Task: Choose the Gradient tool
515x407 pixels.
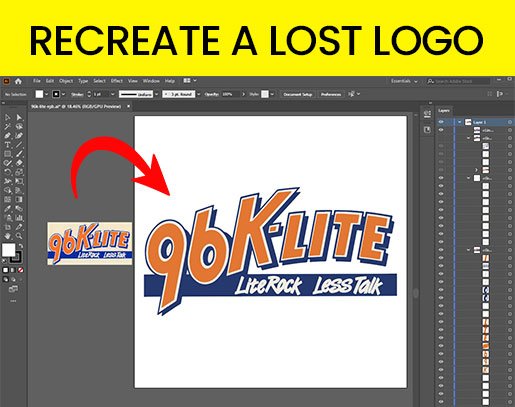Action: 19,199
